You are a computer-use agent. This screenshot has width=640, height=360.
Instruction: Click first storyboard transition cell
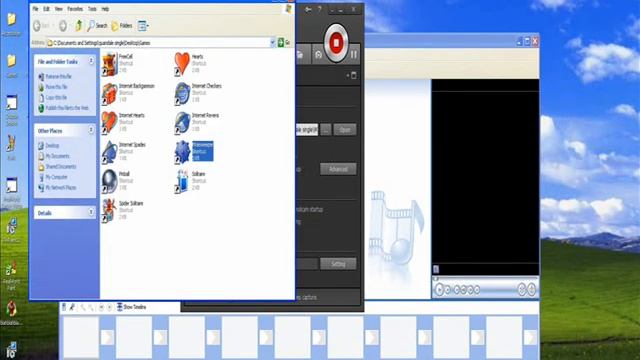click(x=107, y=338)
